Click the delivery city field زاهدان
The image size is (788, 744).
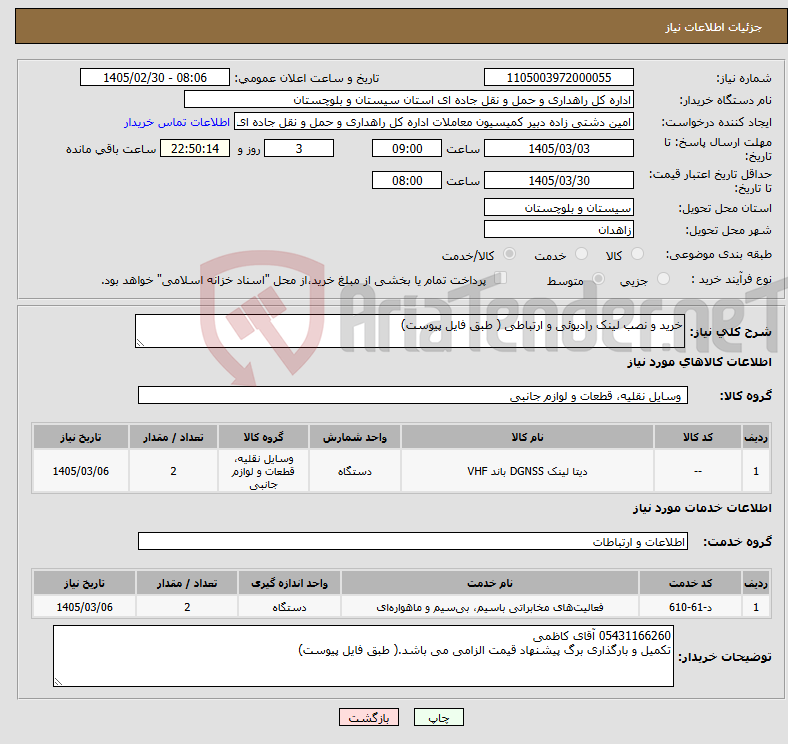[x=558, y=229]
